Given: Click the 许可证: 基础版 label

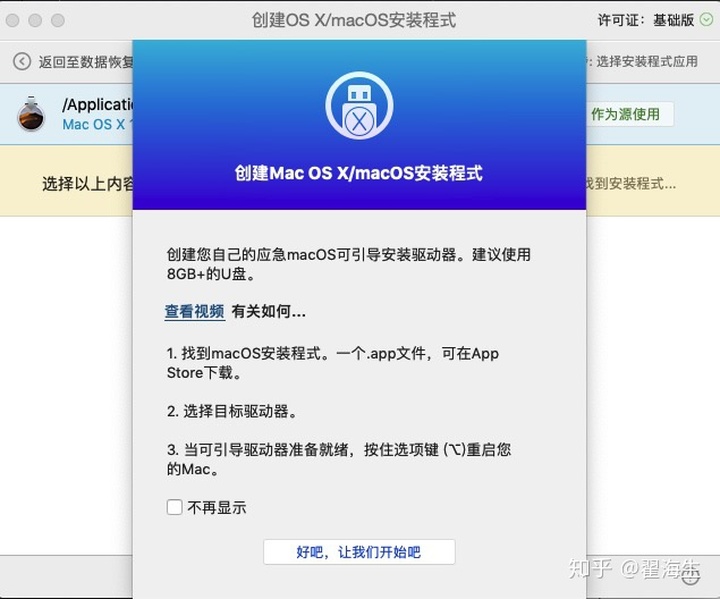Looking at the screenshot, I should click(x=646, y=20).
